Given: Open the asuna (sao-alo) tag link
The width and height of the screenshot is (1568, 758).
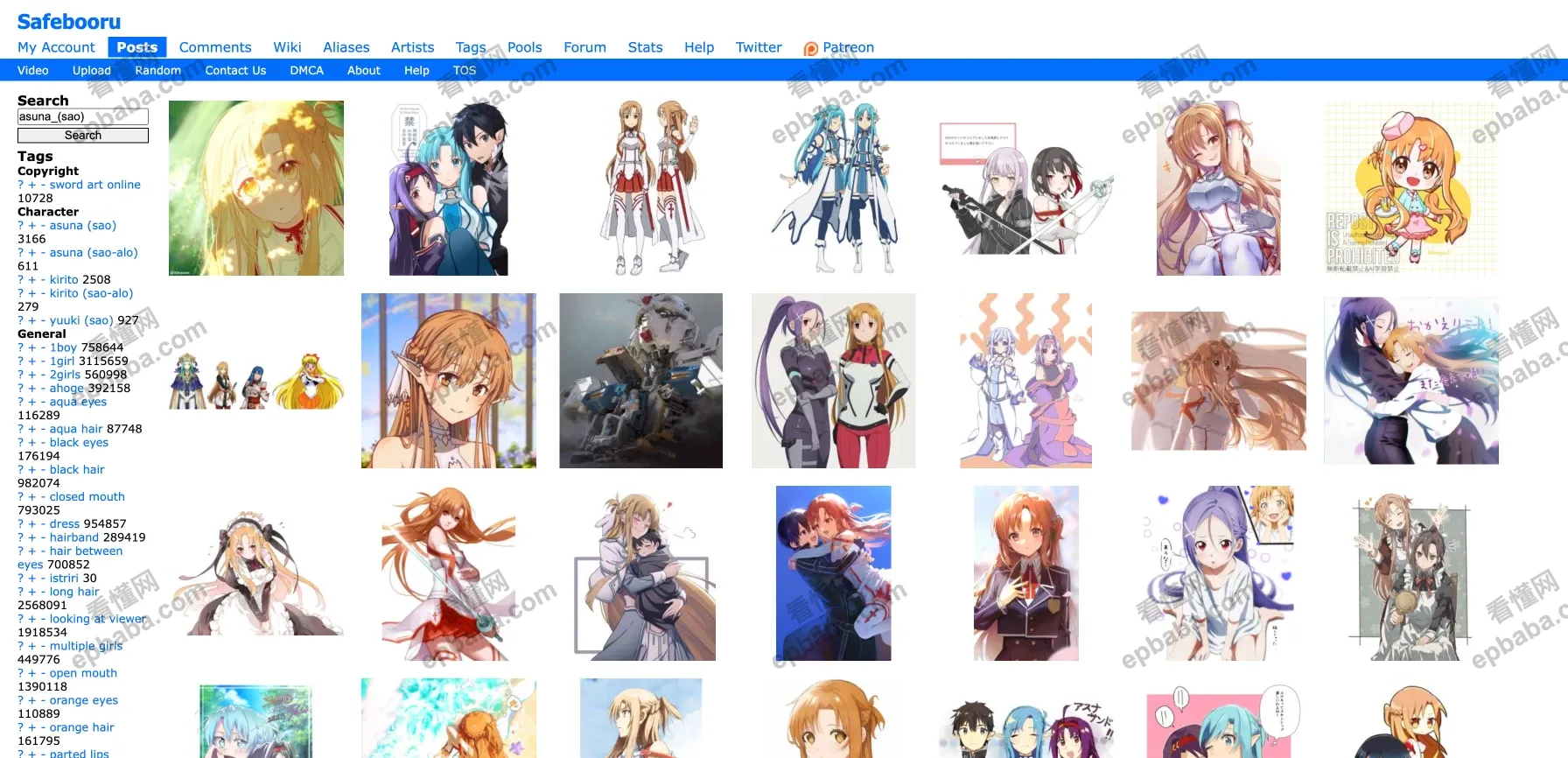Looking at the screenshot, I should (94, 252).
